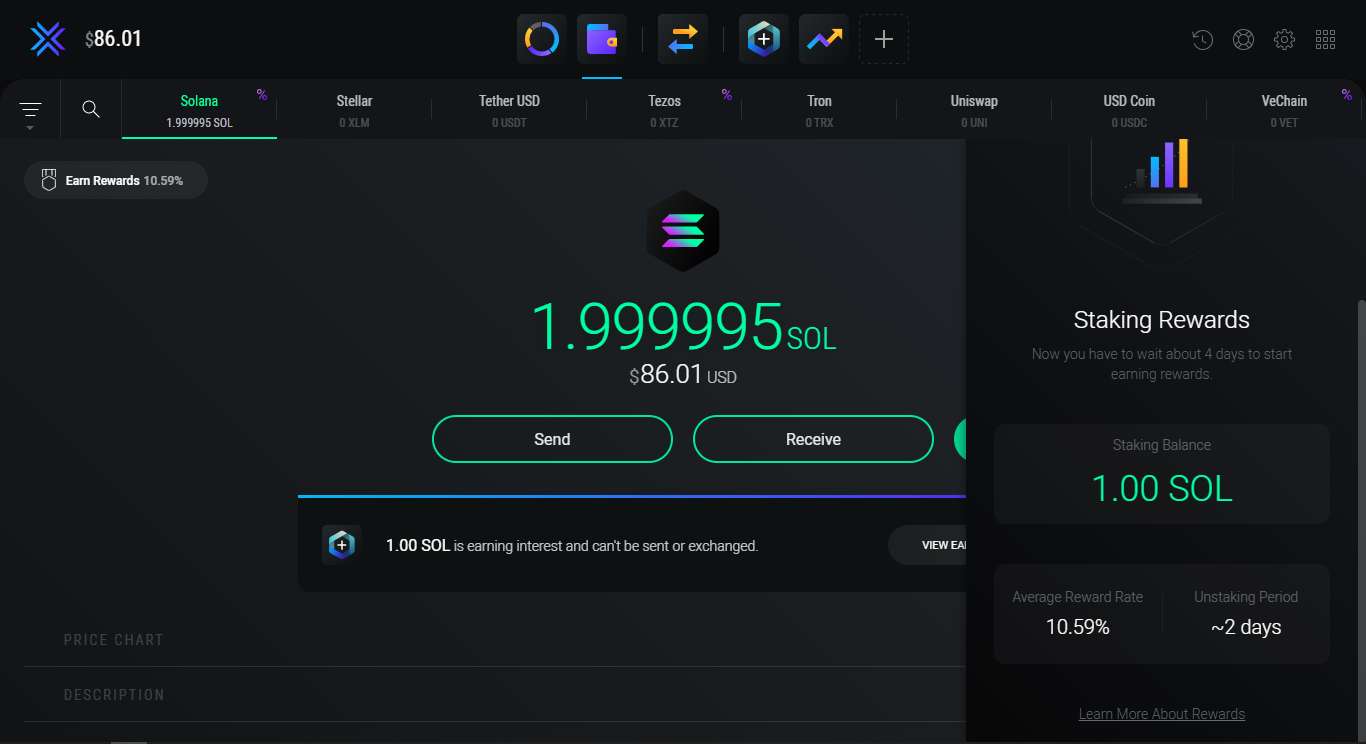The width and height of the screenshot is (1366, 744).
Task: Expand the DESCRIPTION section
Action: tap(114, 695)
